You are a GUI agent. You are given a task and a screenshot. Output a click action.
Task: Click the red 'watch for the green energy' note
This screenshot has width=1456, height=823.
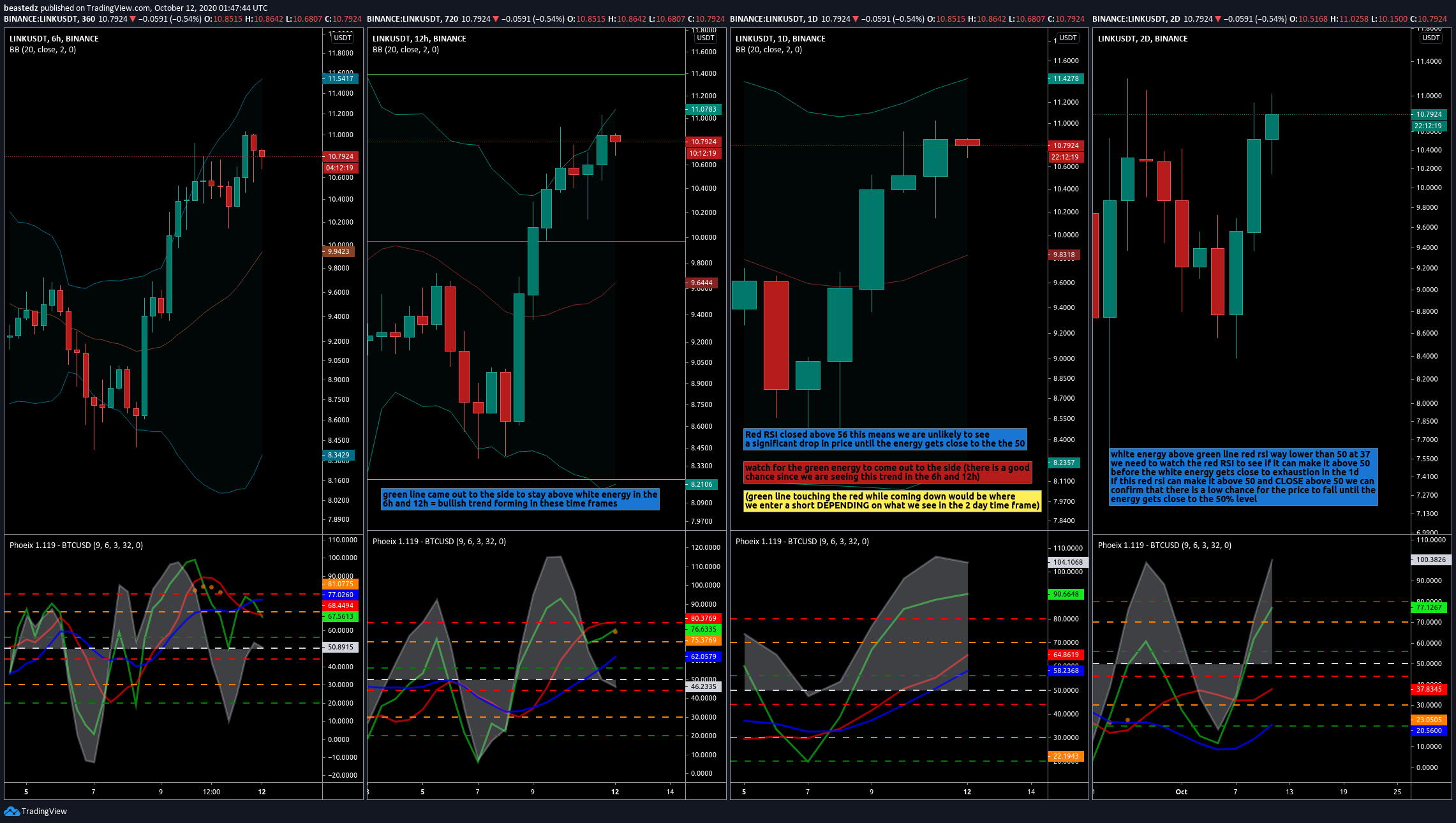click(888, 472)
